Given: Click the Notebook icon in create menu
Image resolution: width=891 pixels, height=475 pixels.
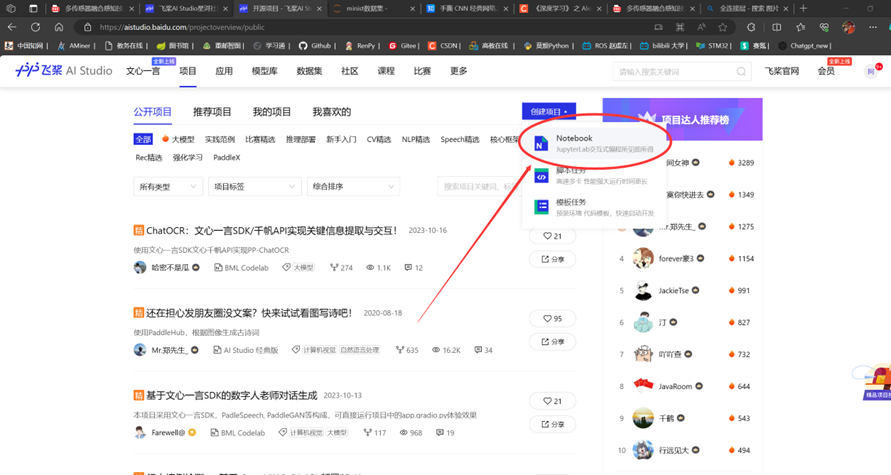Looking at the screenshot, I should 541,144.
